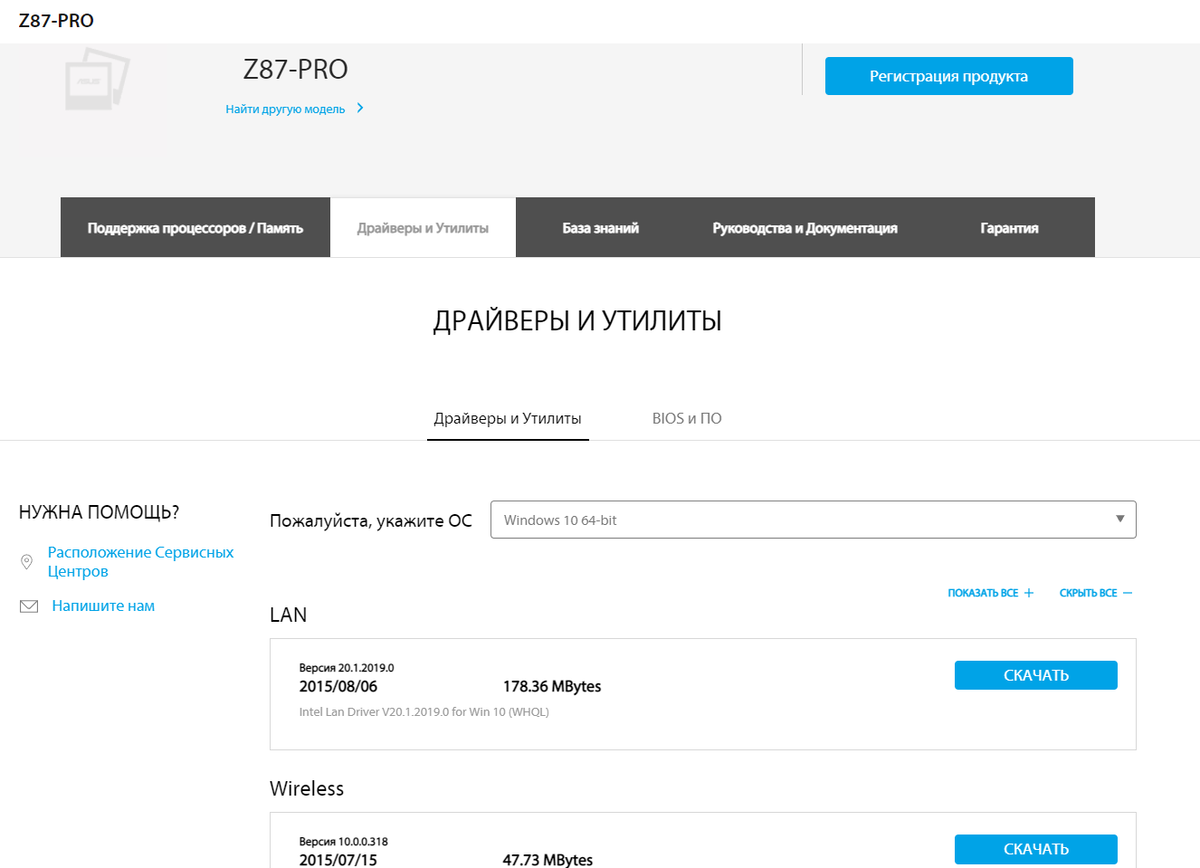Viewport: 1200px width, 868px height.
Task: Click the minus icon beside СКРЫТЬ ВСЕ
Action: 1127,593
